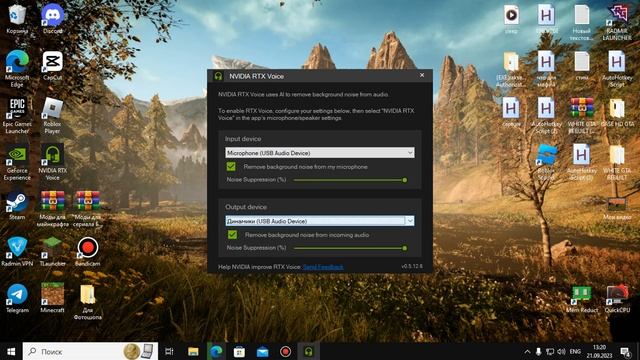The height and width of the screenshot is (360, 640).
Task: Open the Mail app from taskbar
Action: tap(262, 351)
